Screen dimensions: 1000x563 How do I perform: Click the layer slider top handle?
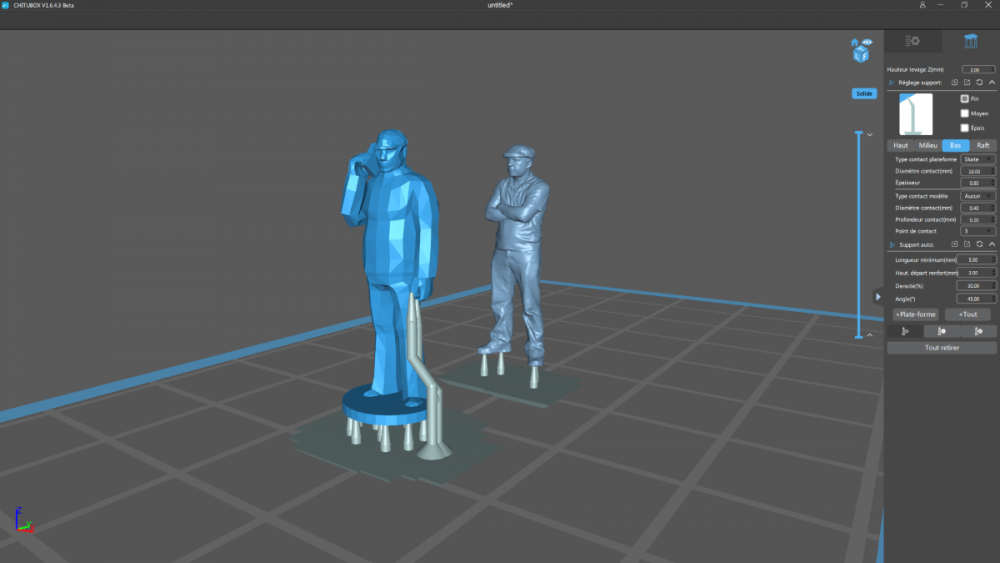click(x=858, y=133)
